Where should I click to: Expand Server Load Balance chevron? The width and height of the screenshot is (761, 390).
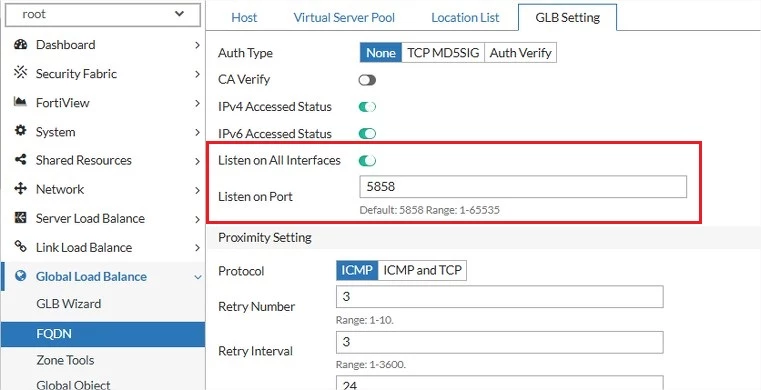click(x=197, y=219)
